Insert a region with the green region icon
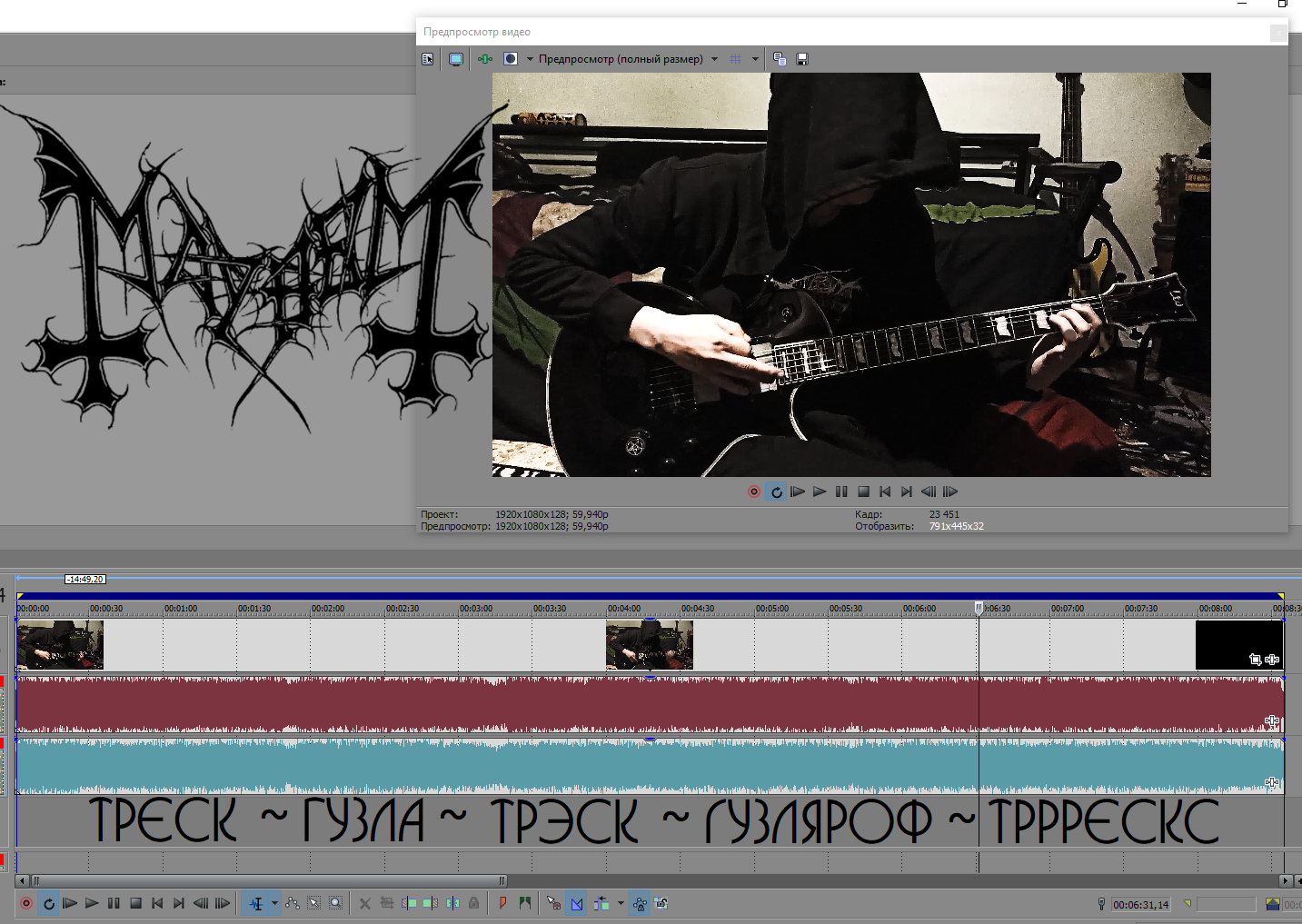 [524, 903]
